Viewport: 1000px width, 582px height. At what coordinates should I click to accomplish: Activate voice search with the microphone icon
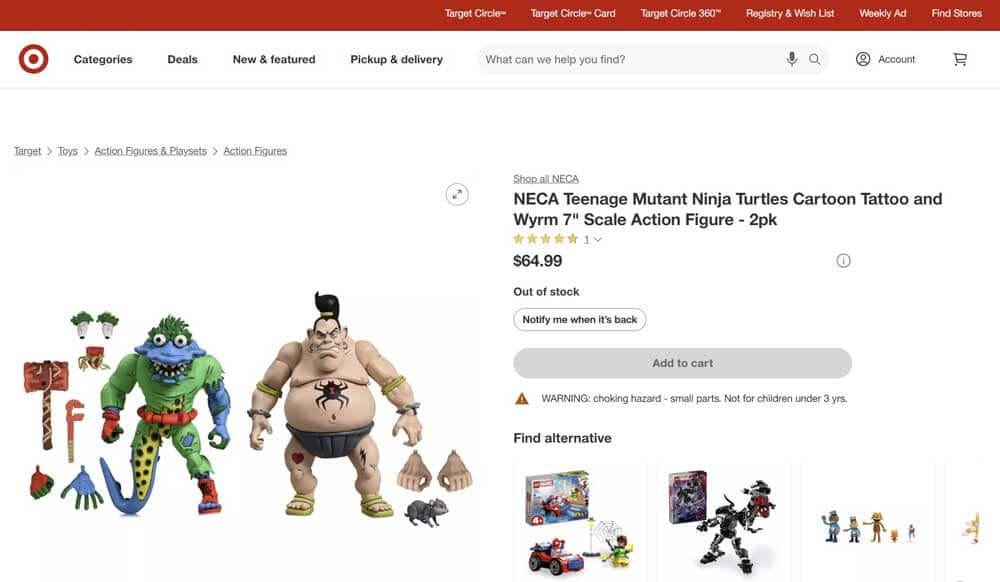click(790, 59)
